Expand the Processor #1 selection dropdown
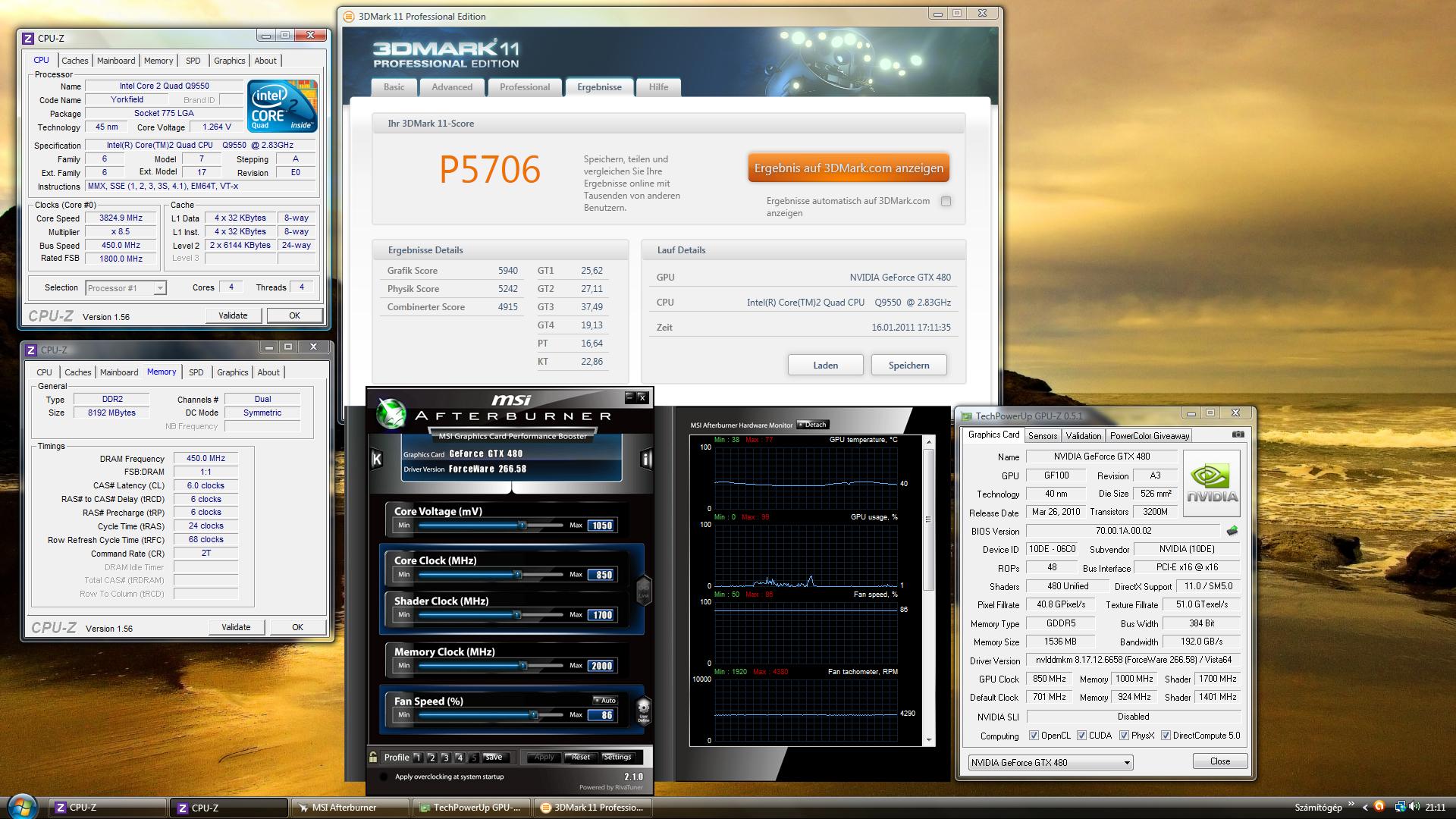This screenshot has height=819, width=1456. (159, 288)
